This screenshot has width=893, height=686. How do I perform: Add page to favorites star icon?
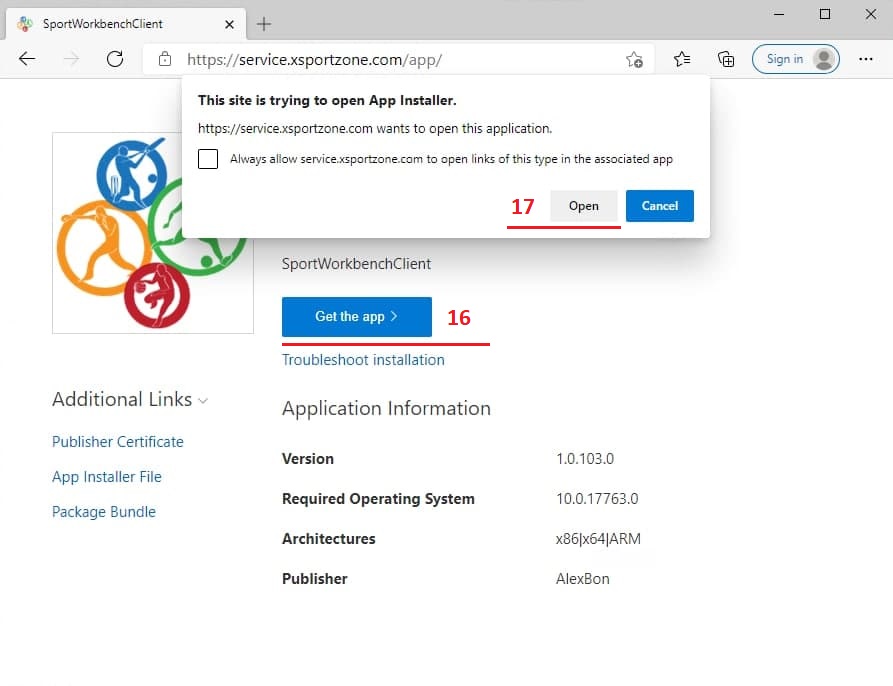point(634,59)
